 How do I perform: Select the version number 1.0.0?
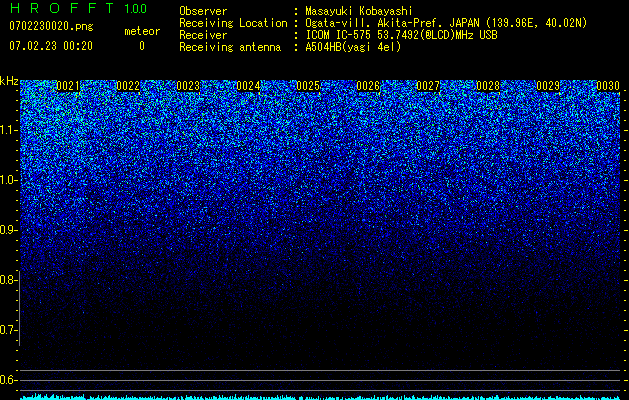point(136,9)
